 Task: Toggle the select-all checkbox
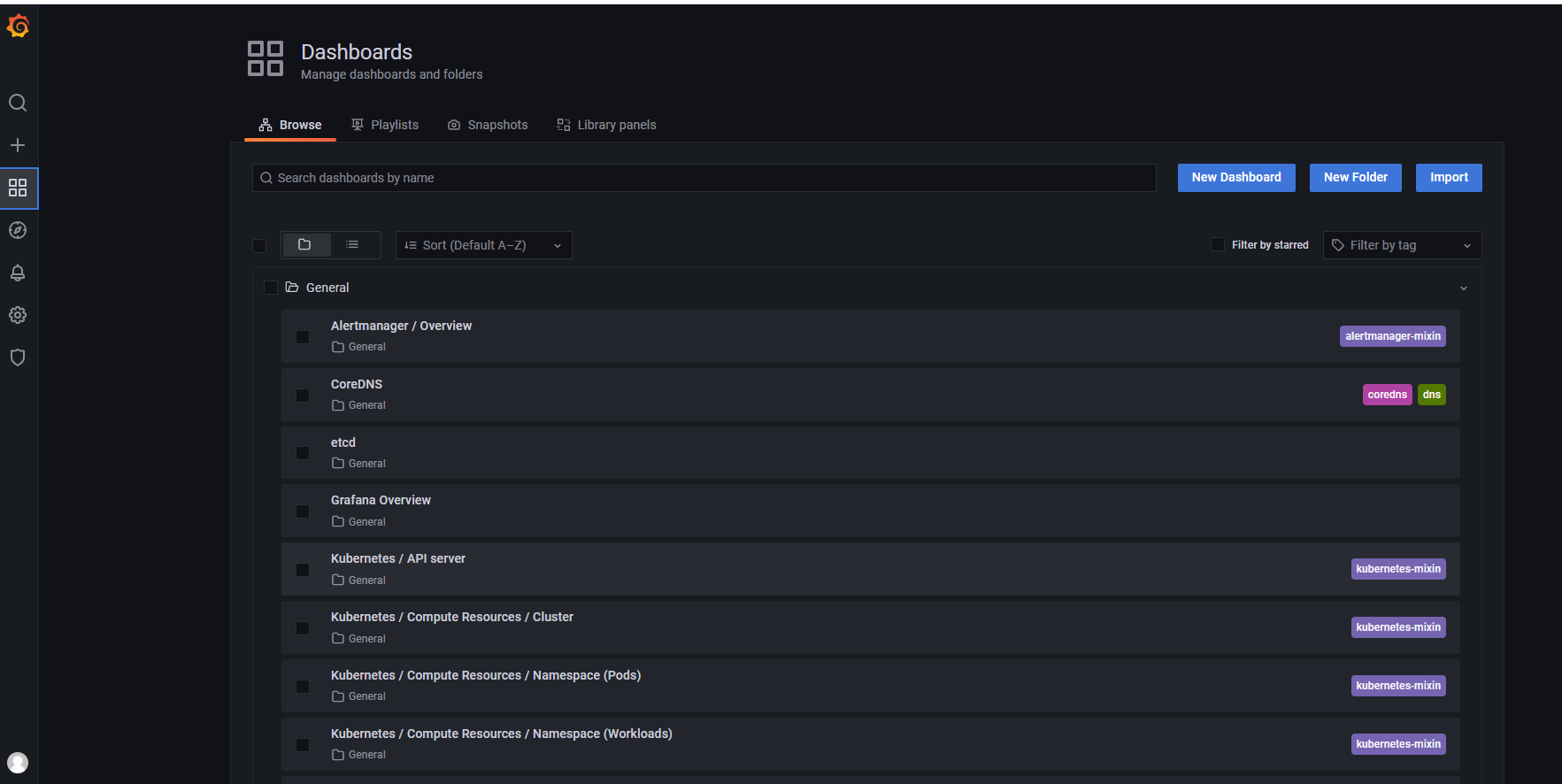[x=259, y=246]
